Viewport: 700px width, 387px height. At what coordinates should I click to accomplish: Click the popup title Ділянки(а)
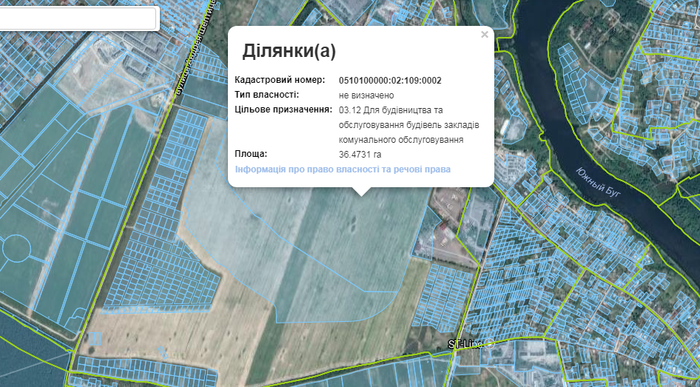(289, 51)
